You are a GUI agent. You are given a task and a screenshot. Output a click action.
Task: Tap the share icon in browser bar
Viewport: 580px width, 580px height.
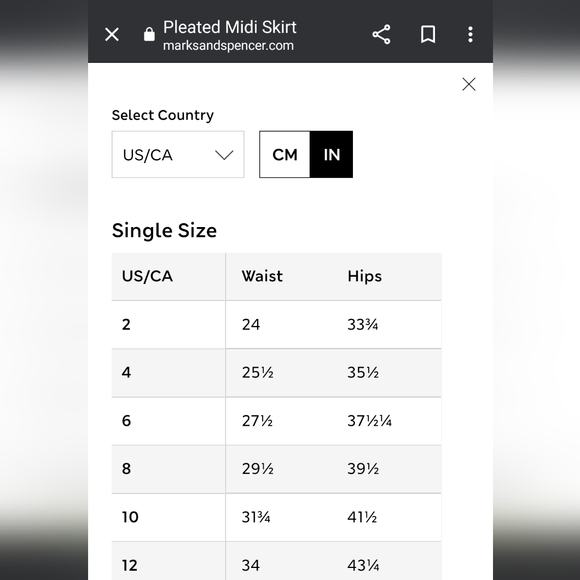381,34
